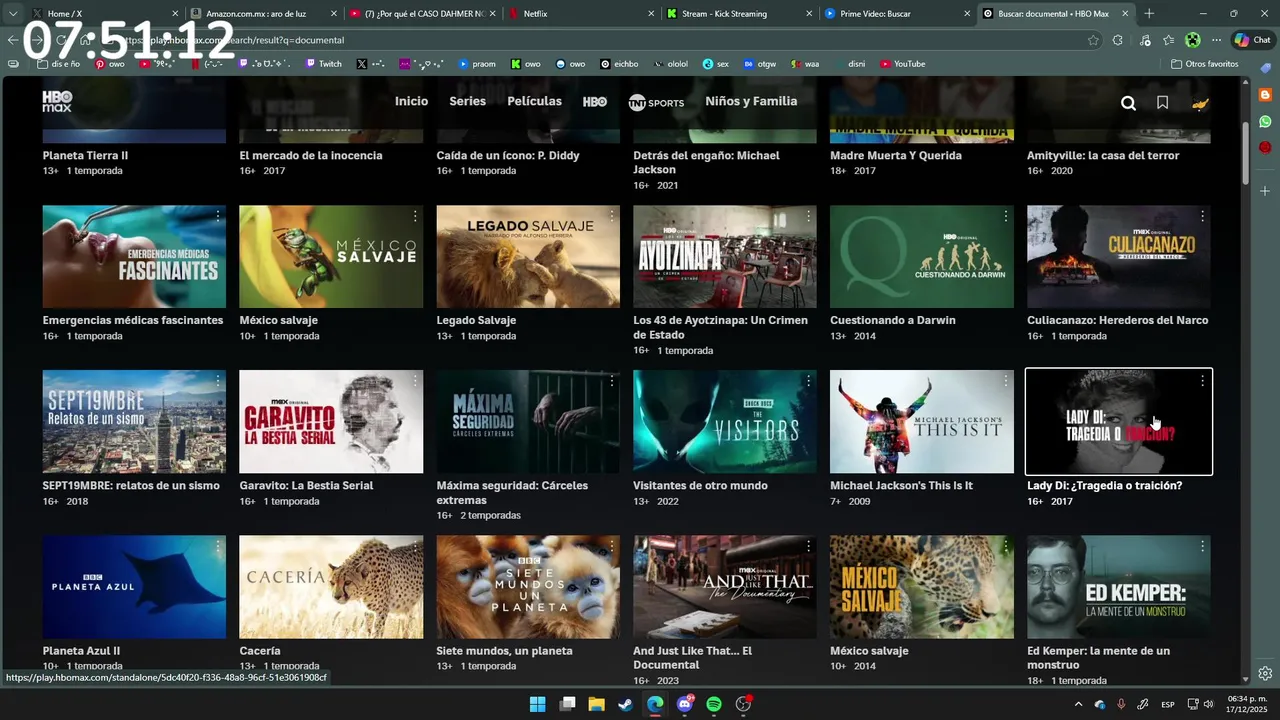Viewport: 1280px width, 720px height.
Task: Open the tab search arrow at far left of tab strip
Action: [12, 14]
